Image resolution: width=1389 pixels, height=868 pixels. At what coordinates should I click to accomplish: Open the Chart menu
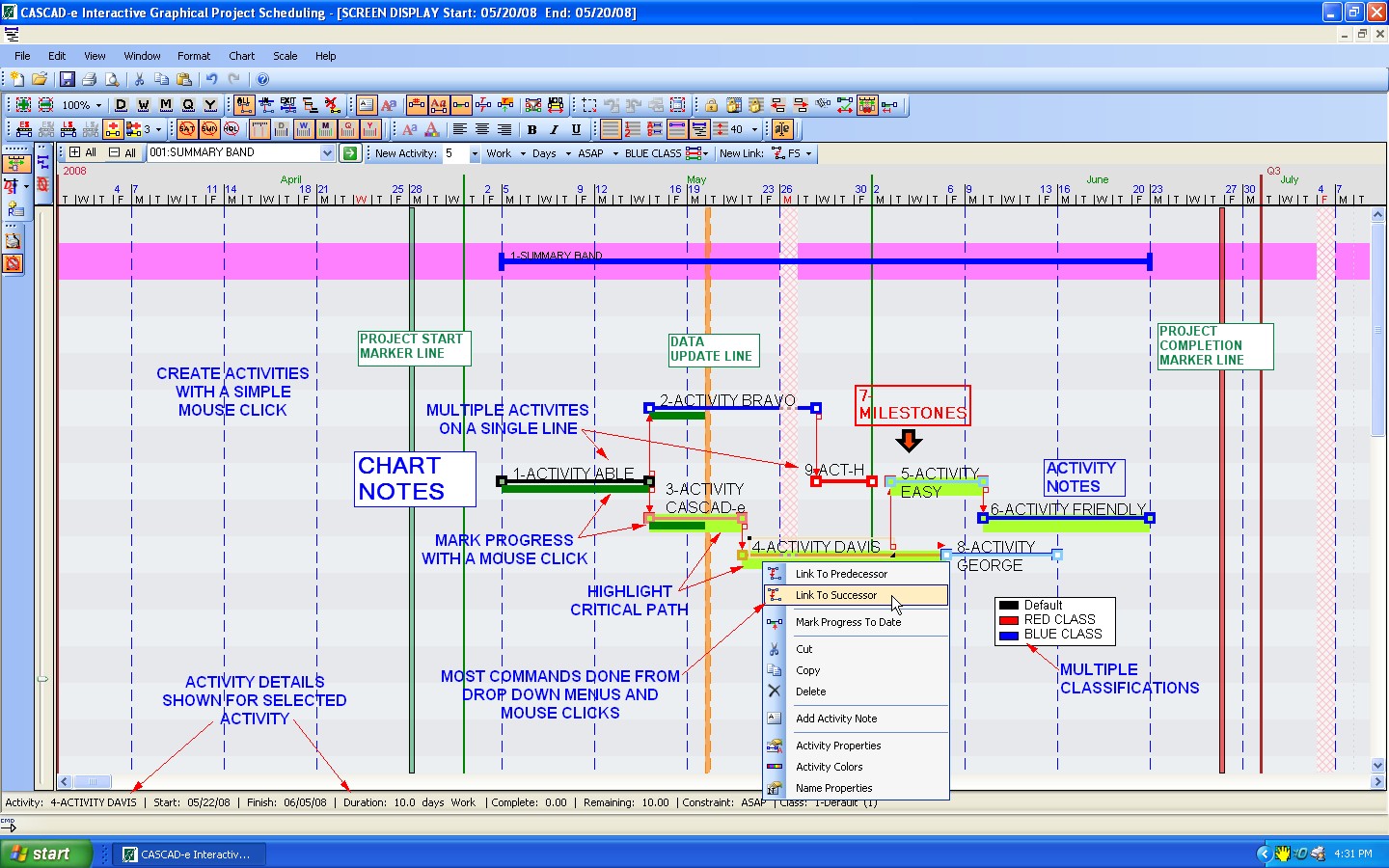(x=241, y=56)
